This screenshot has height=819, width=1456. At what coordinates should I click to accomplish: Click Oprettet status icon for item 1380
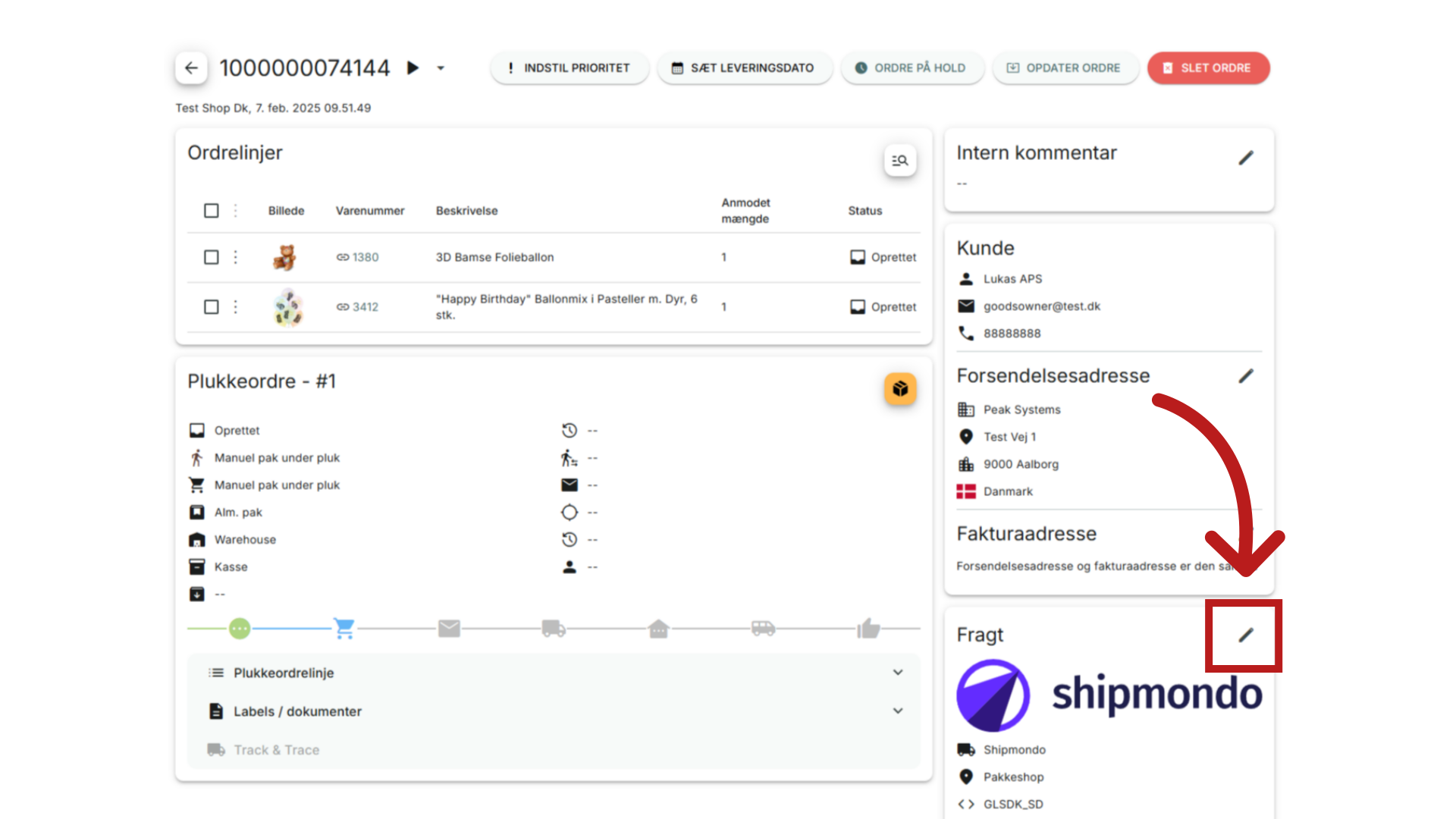(858, 257)
